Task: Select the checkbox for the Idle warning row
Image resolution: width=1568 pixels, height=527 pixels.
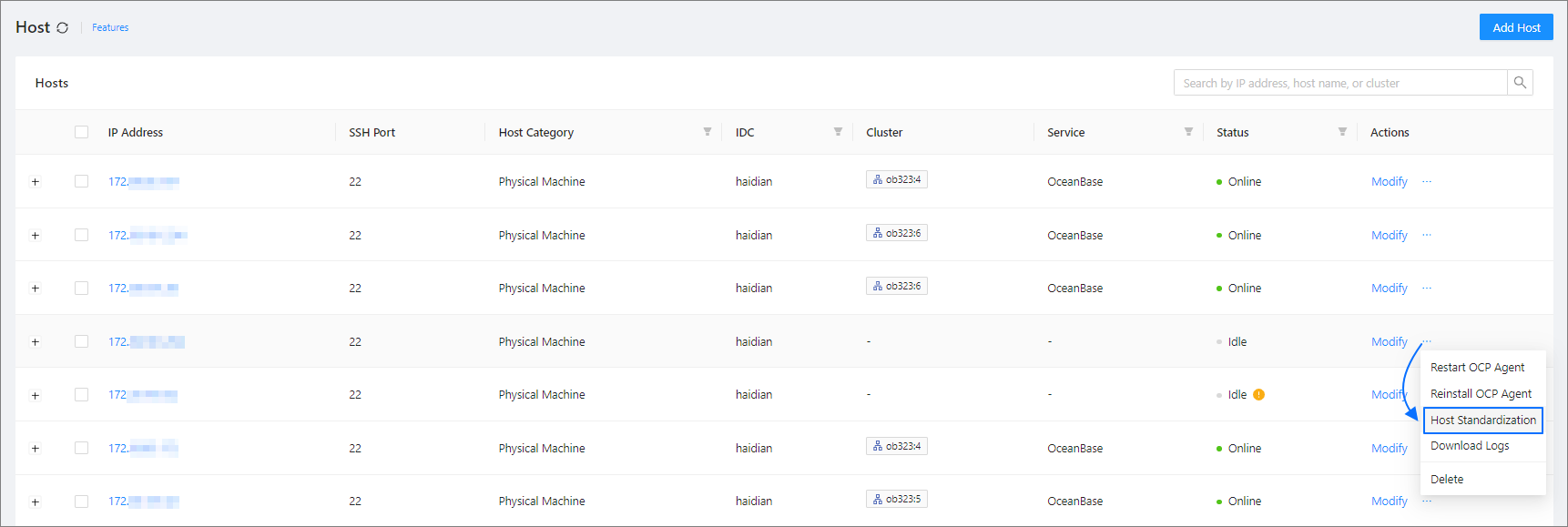Action: (x=82, y=395)
